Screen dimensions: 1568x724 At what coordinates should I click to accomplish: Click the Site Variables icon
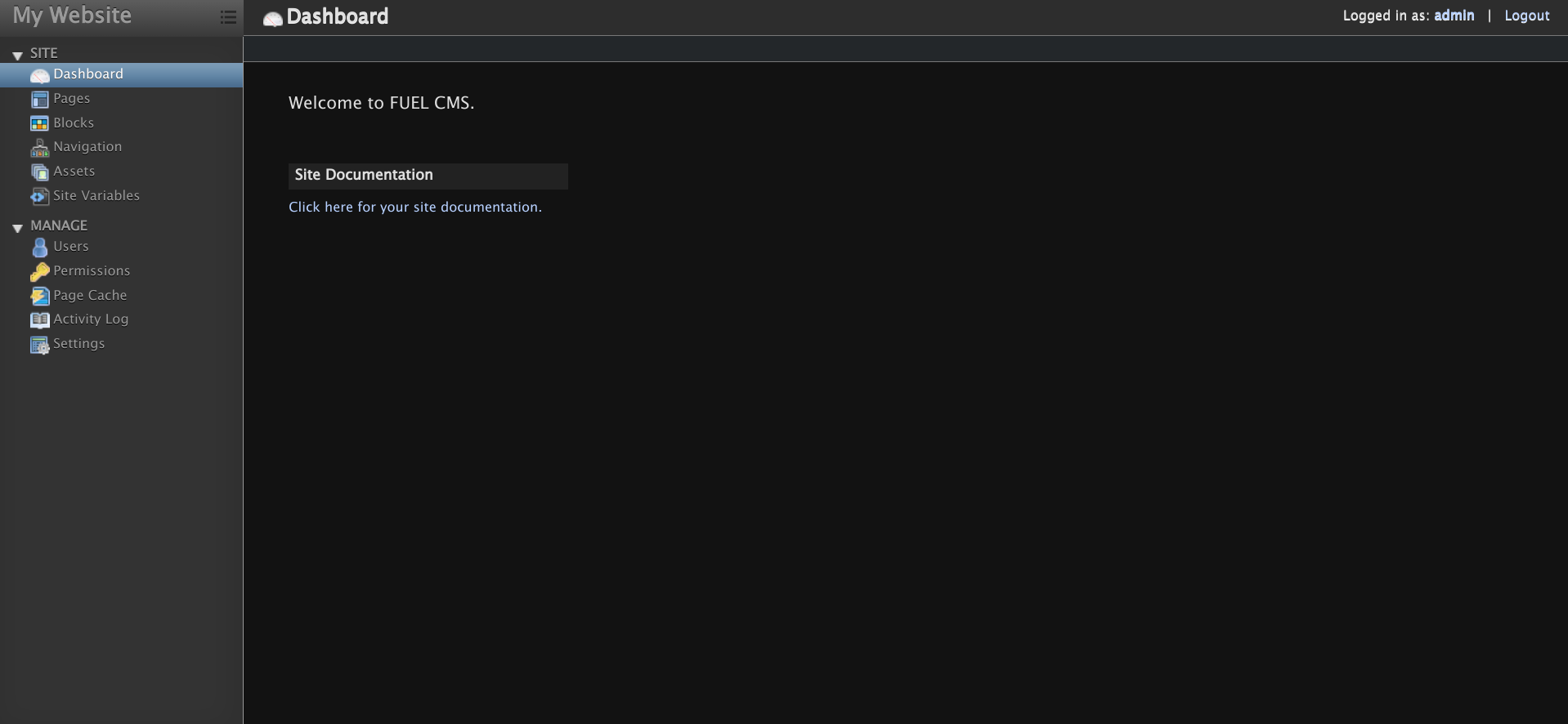coord(39,196)
